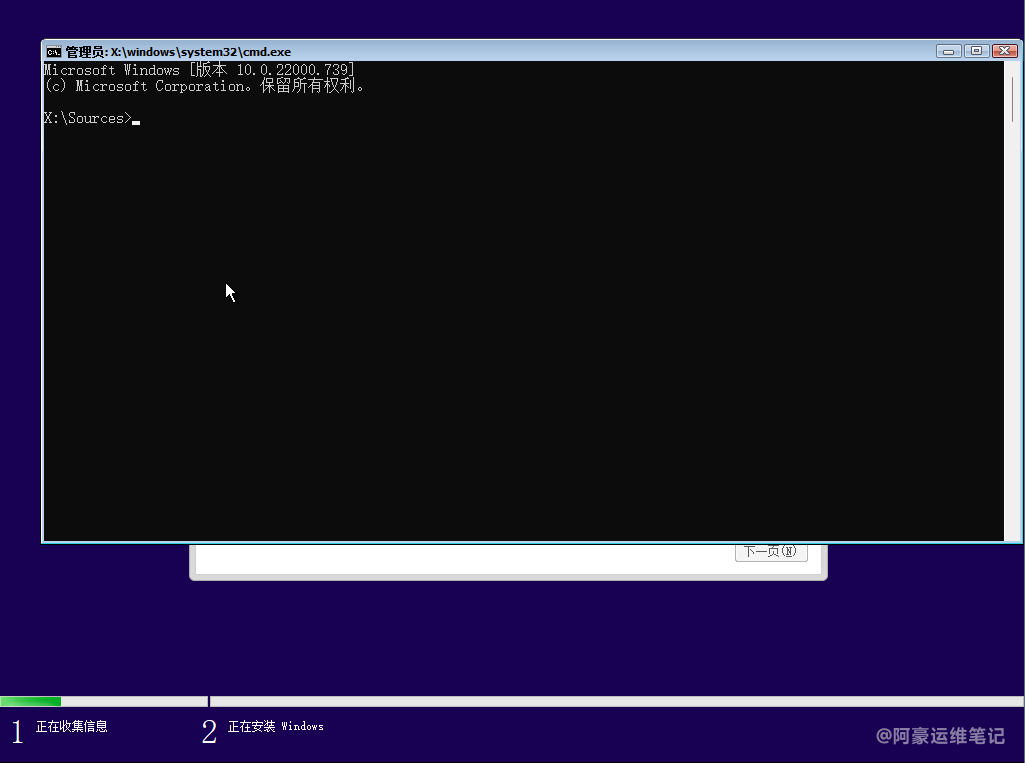Viewport: 1025px width, 763px height.
Task: Click the @阿豪运维笔记 watermark text
Action: pyautogui.click(x=940, y=736)
